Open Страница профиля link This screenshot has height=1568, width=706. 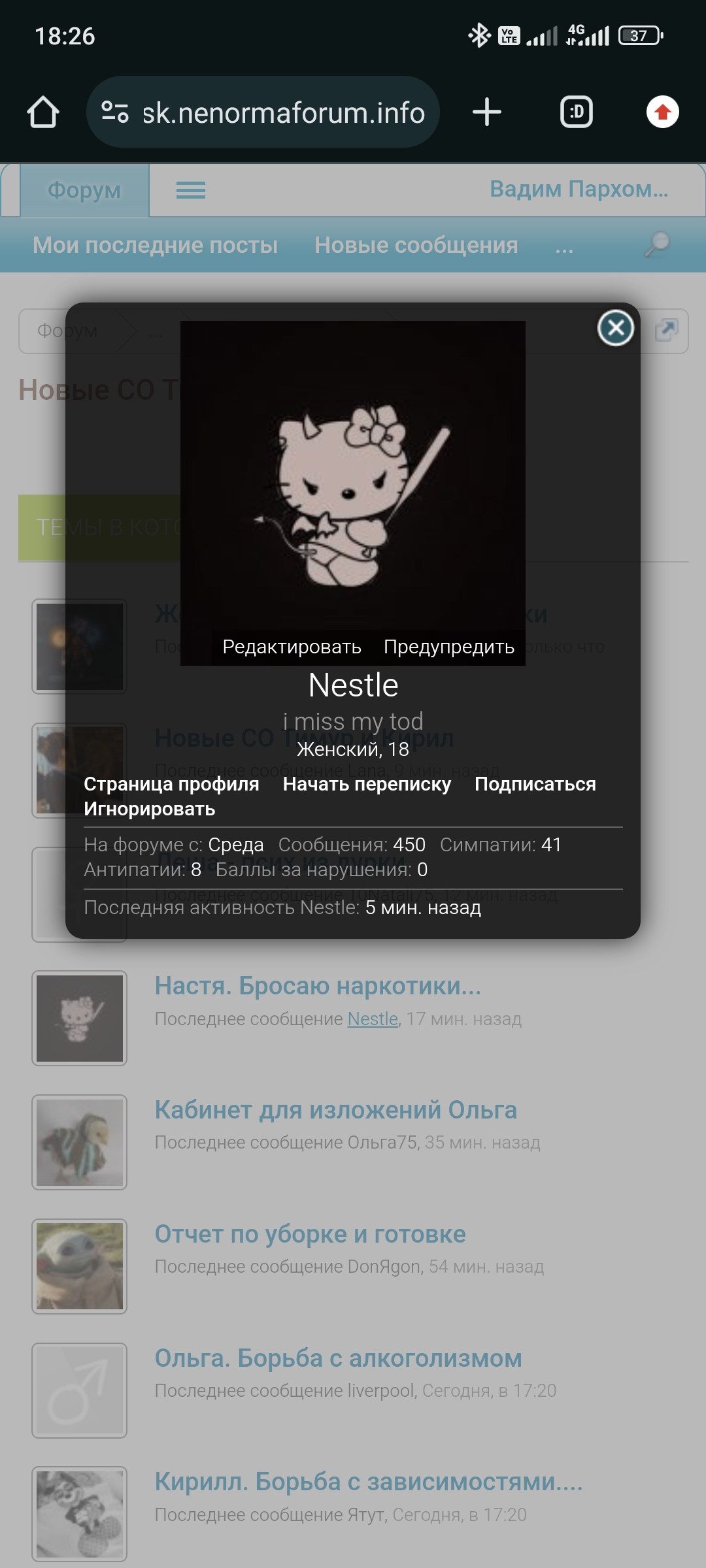pyautogui.click(x=171, y=784)
